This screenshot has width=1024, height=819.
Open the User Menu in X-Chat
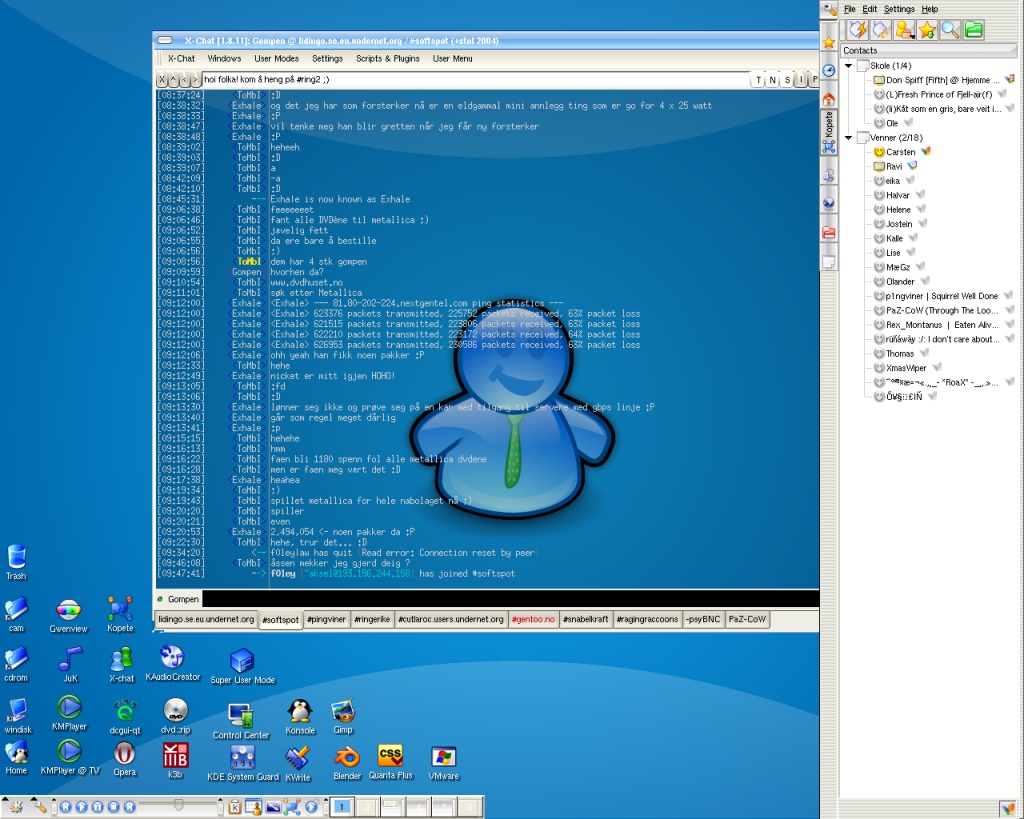[452, 58]
